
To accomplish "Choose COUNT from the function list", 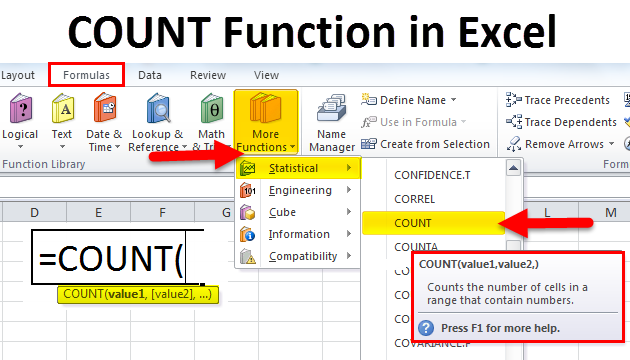I will point(433,223).
